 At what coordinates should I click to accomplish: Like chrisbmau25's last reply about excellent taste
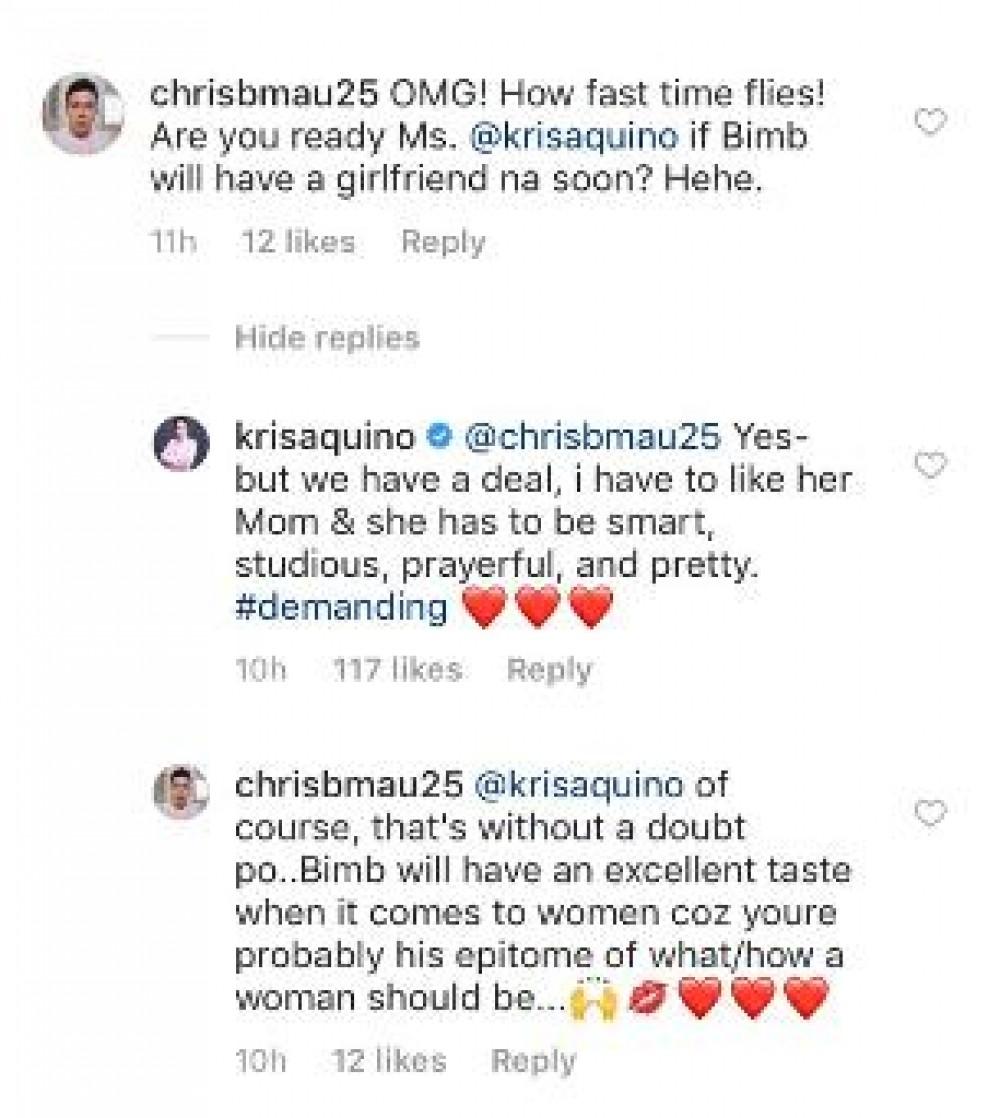(931, 814)
